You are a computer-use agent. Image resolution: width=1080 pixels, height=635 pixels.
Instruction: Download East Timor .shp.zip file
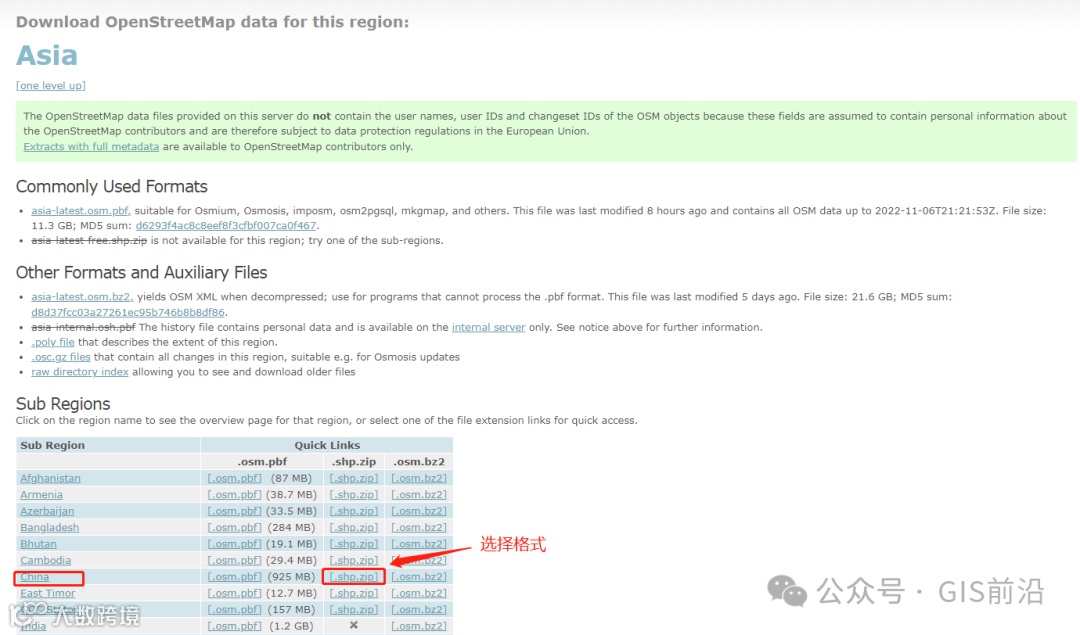click(x=354, y=593)
